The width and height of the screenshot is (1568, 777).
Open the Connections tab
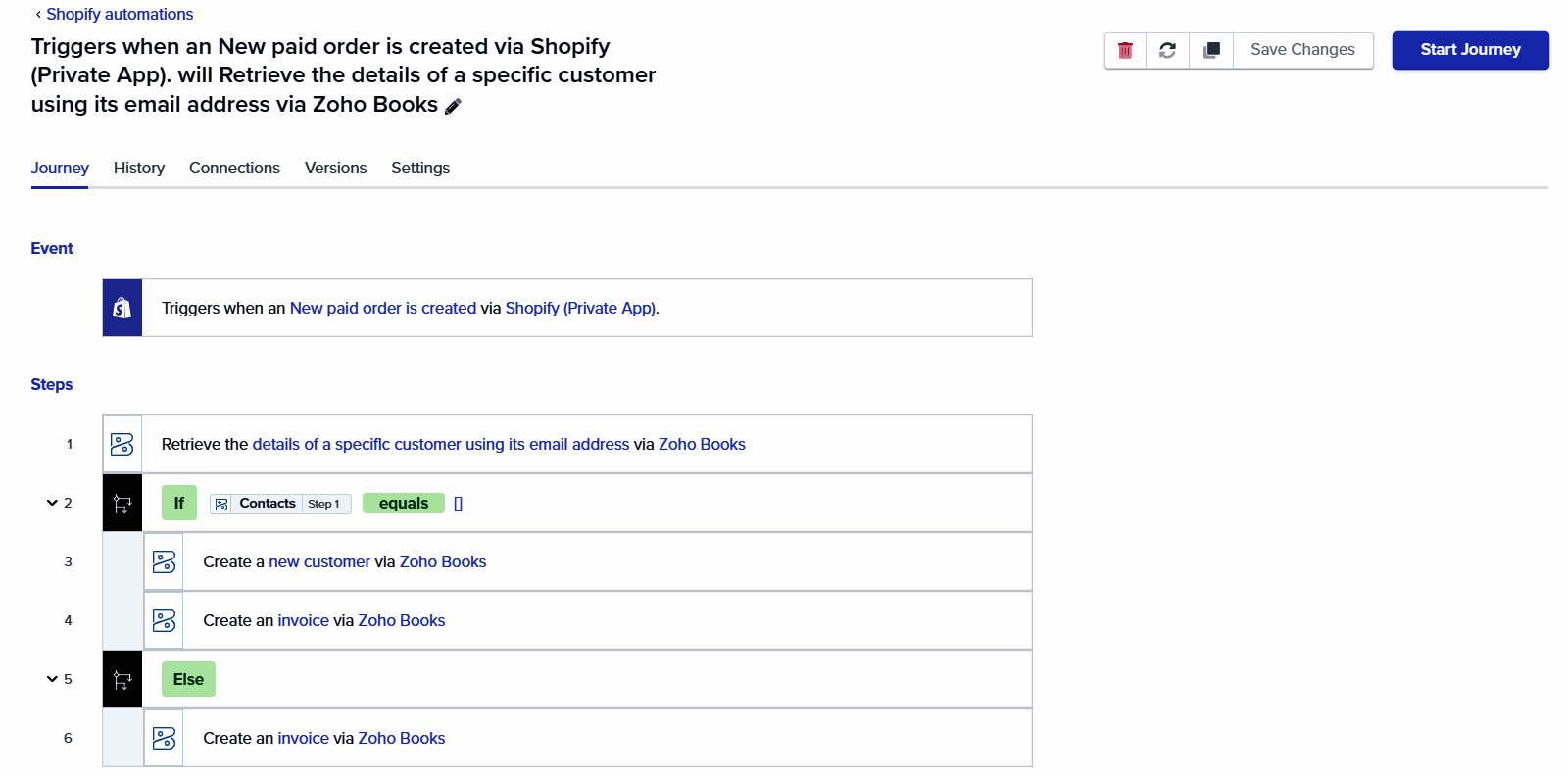pyautogui.click(x=234, y=168)
